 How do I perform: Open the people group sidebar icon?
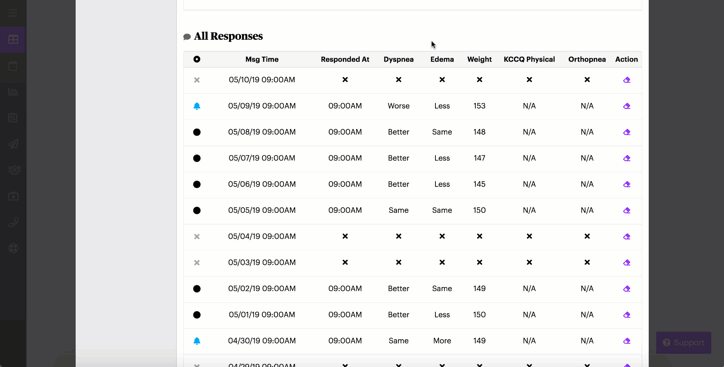tap(14, 170)
